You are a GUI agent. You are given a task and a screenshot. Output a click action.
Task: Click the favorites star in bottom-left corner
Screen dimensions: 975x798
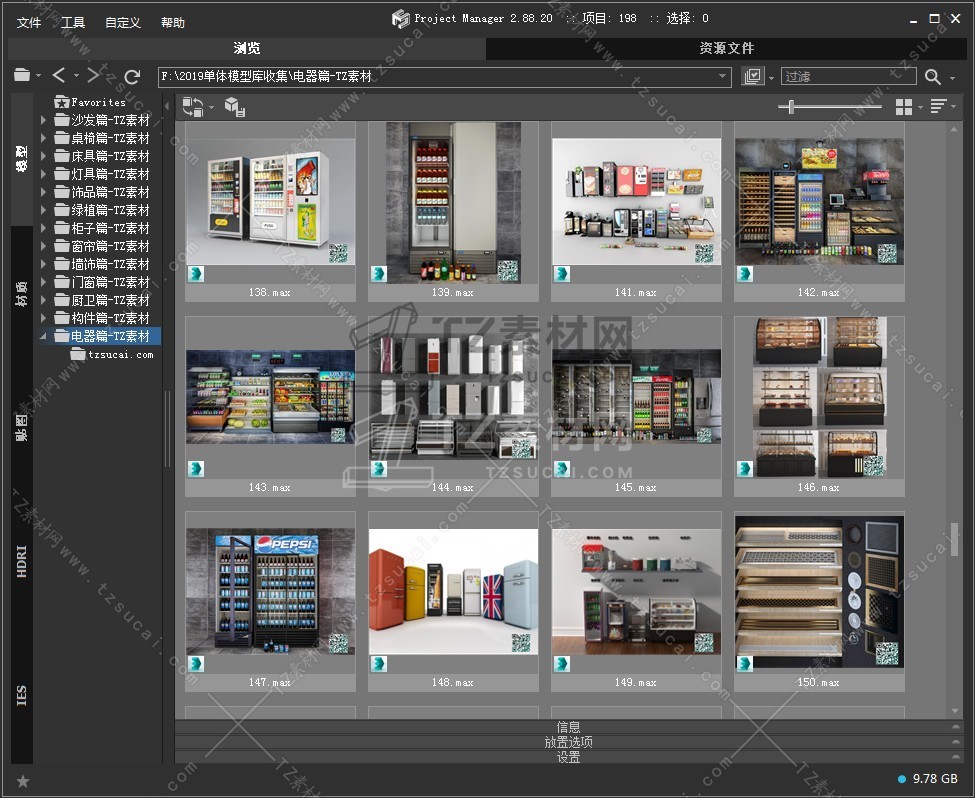pyautogui.click(x=23, y=781)
